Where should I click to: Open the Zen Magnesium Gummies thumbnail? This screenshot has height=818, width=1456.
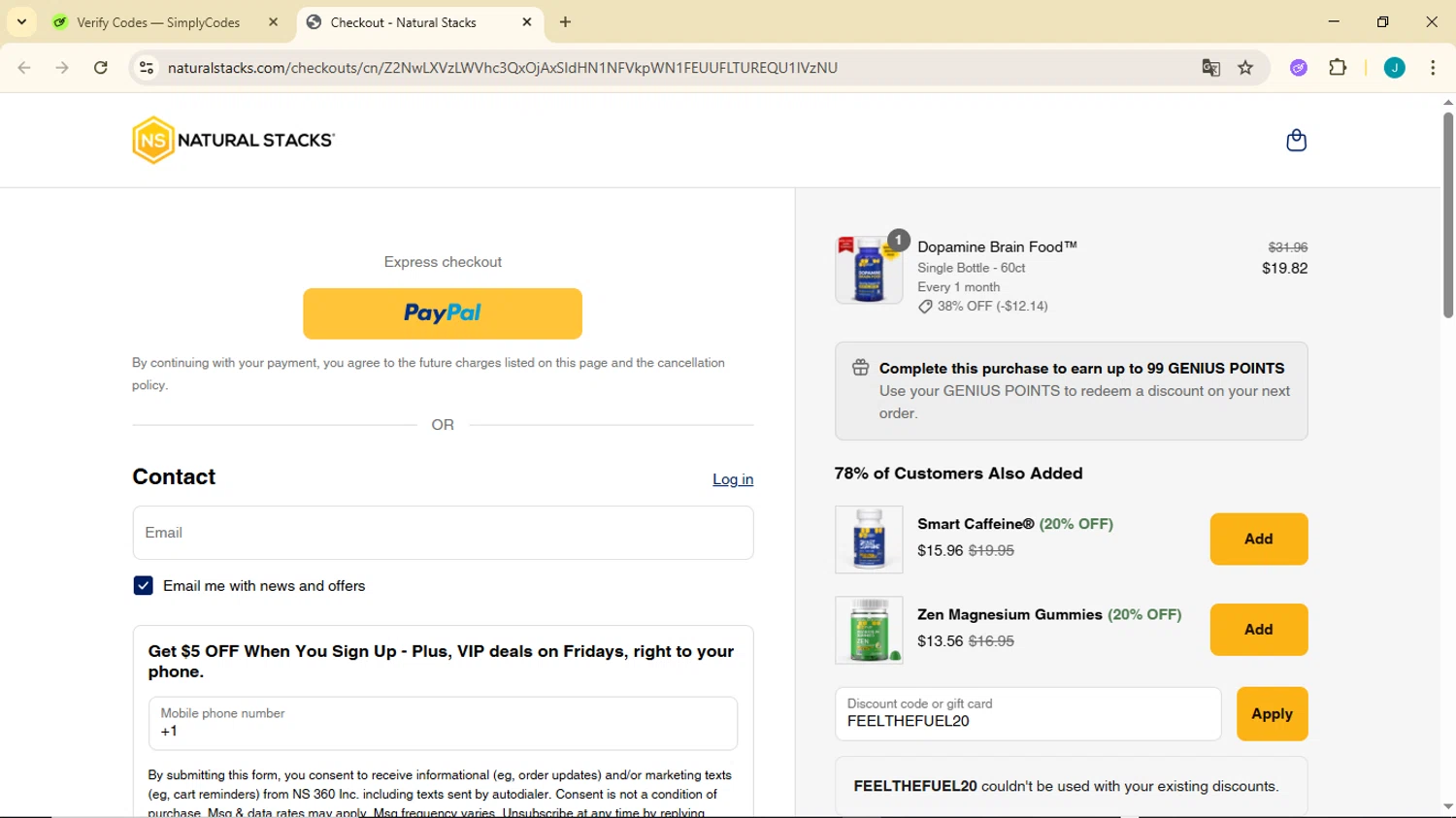869,630
